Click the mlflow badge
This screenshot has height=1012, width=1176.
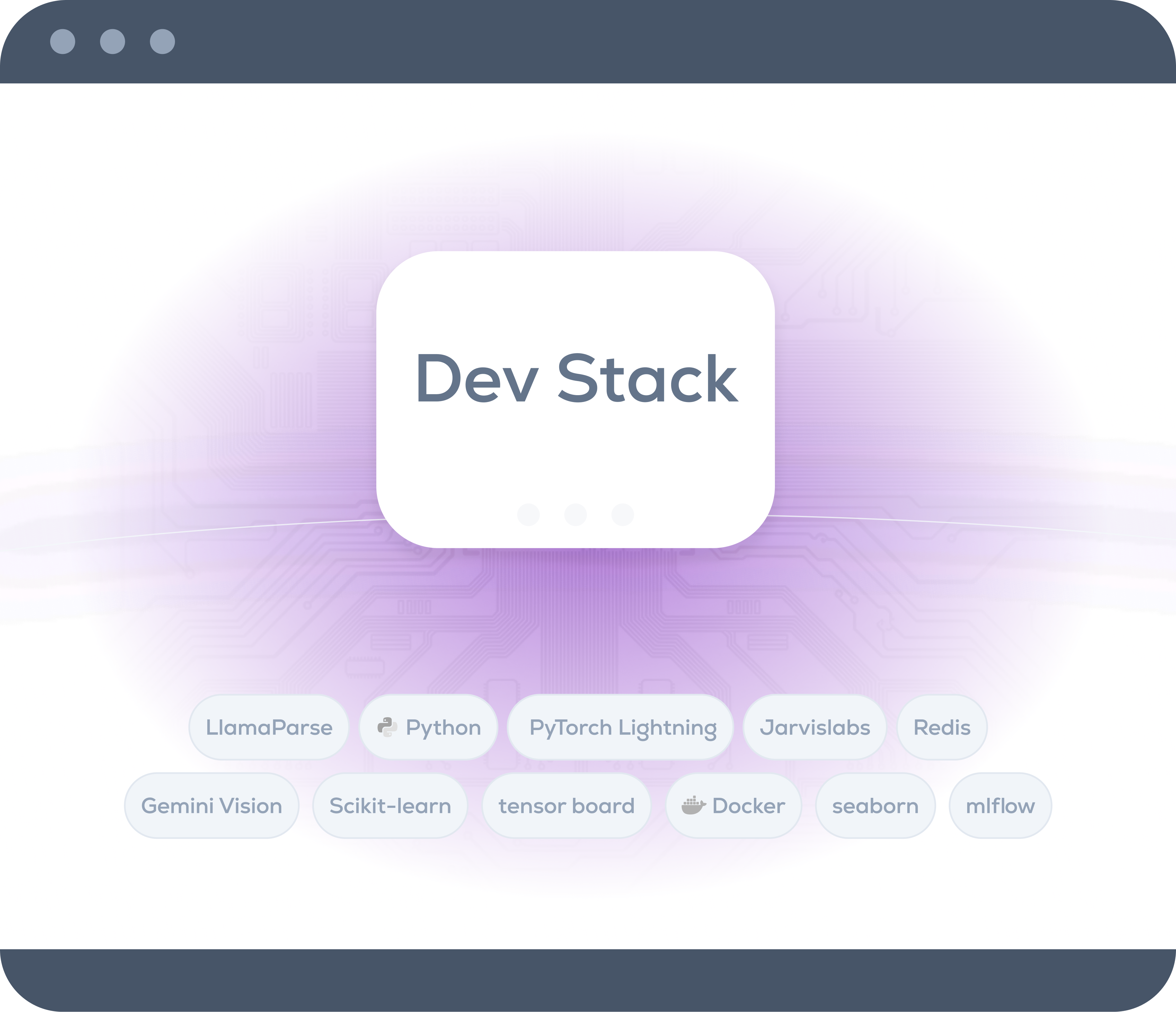pyautogui.click(x=1000, y=805)
